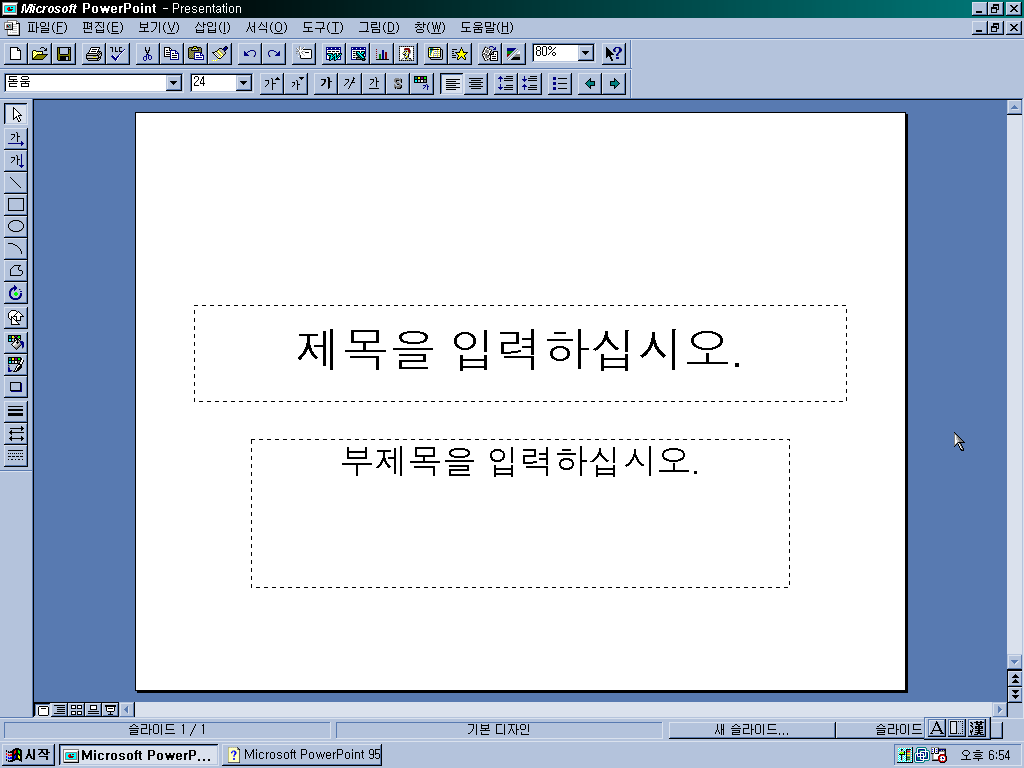Open the Dashed Lines style options
This screenshot has height=768, width=1024.
[x=16, y=456]
